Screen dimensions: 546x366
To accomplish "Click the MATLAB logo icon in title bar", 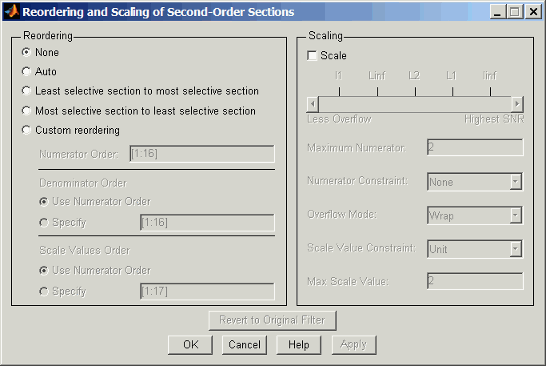I will point(11,11).
